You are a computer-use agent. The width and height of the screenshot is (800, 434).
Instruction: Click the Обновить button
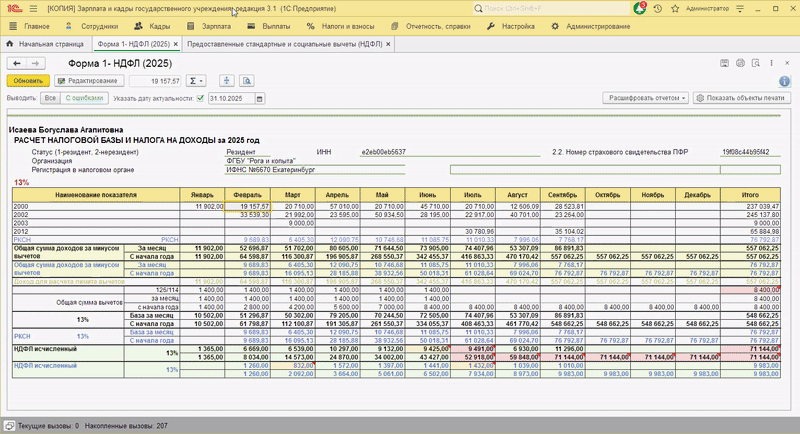click(x=28, y=81)
